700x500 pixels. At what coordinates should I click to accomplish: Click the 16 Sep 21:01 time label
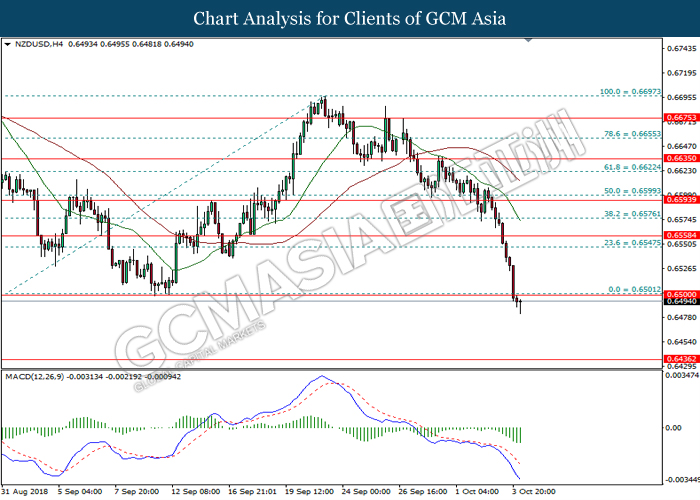[252, 492]
